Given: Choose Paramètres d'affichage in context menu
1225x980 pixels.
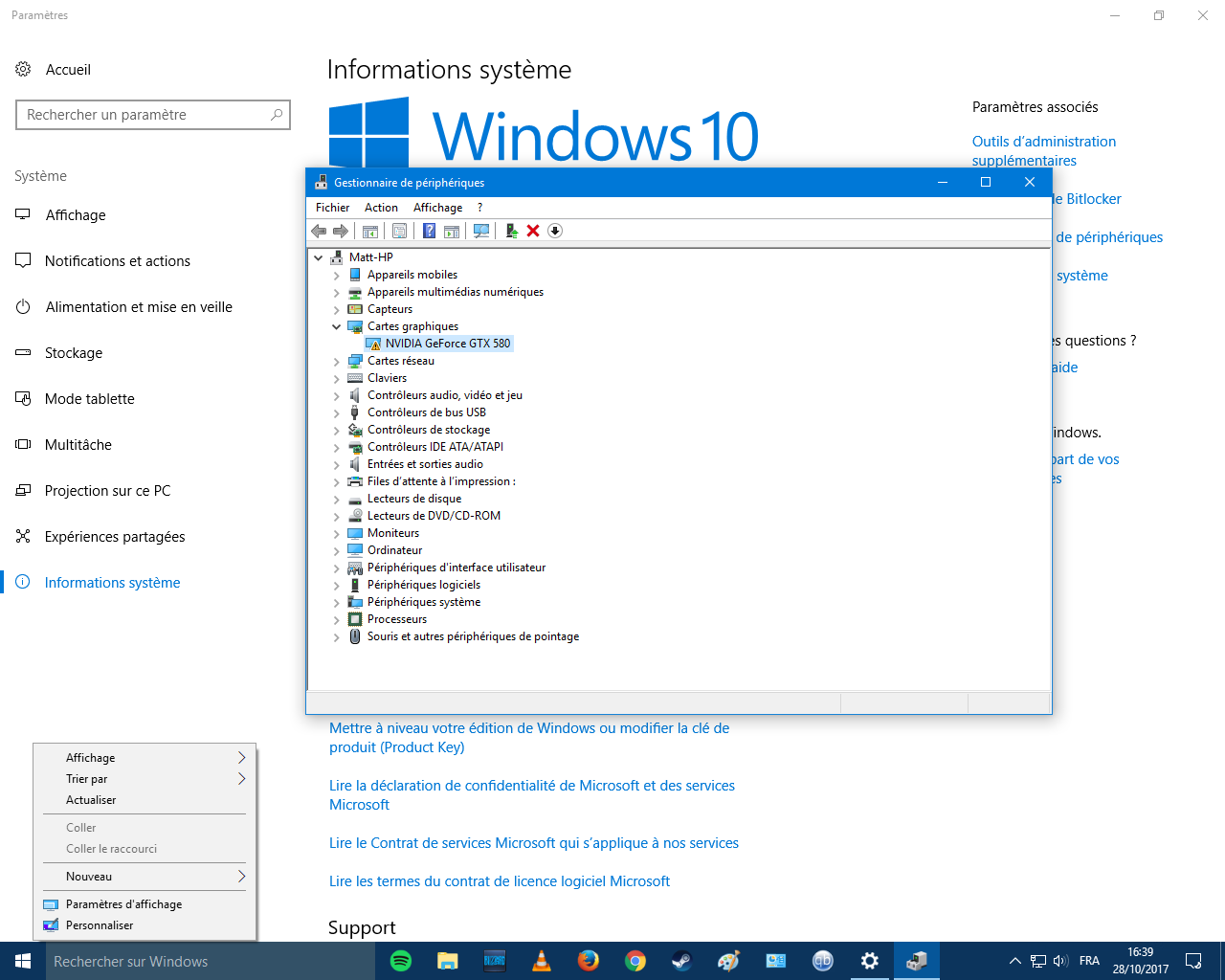Looking at the screenshot, I should click(x=145, y=904).
